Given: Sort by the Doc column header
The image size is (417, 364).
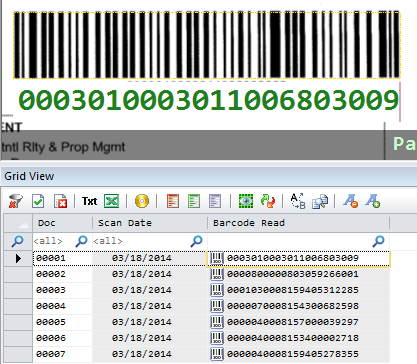Looking at the screenshot, I should [x=62, y=223].
